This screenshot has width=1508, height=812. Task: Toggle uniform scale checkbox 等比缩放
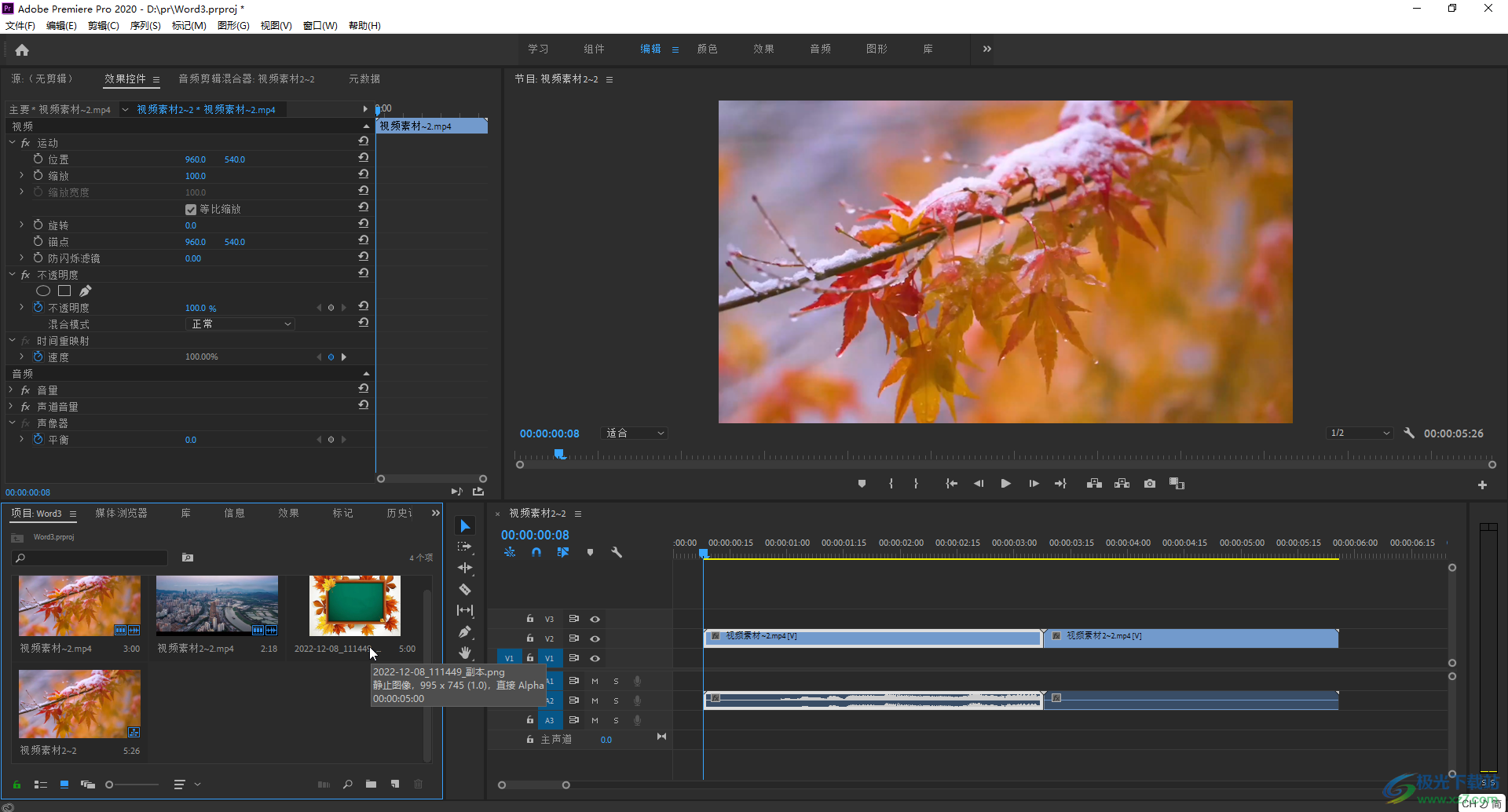pos(191,209)
